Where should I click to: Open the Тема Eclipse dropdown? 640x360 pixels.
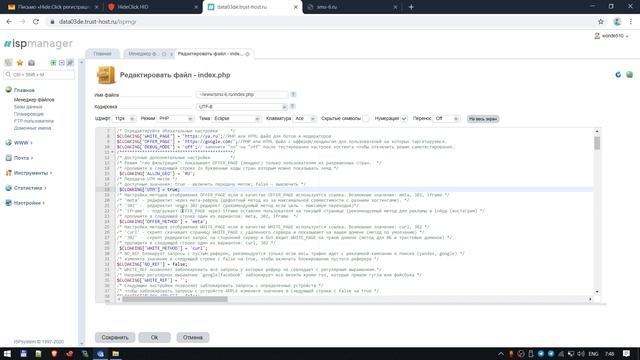[x=236, y=118]
